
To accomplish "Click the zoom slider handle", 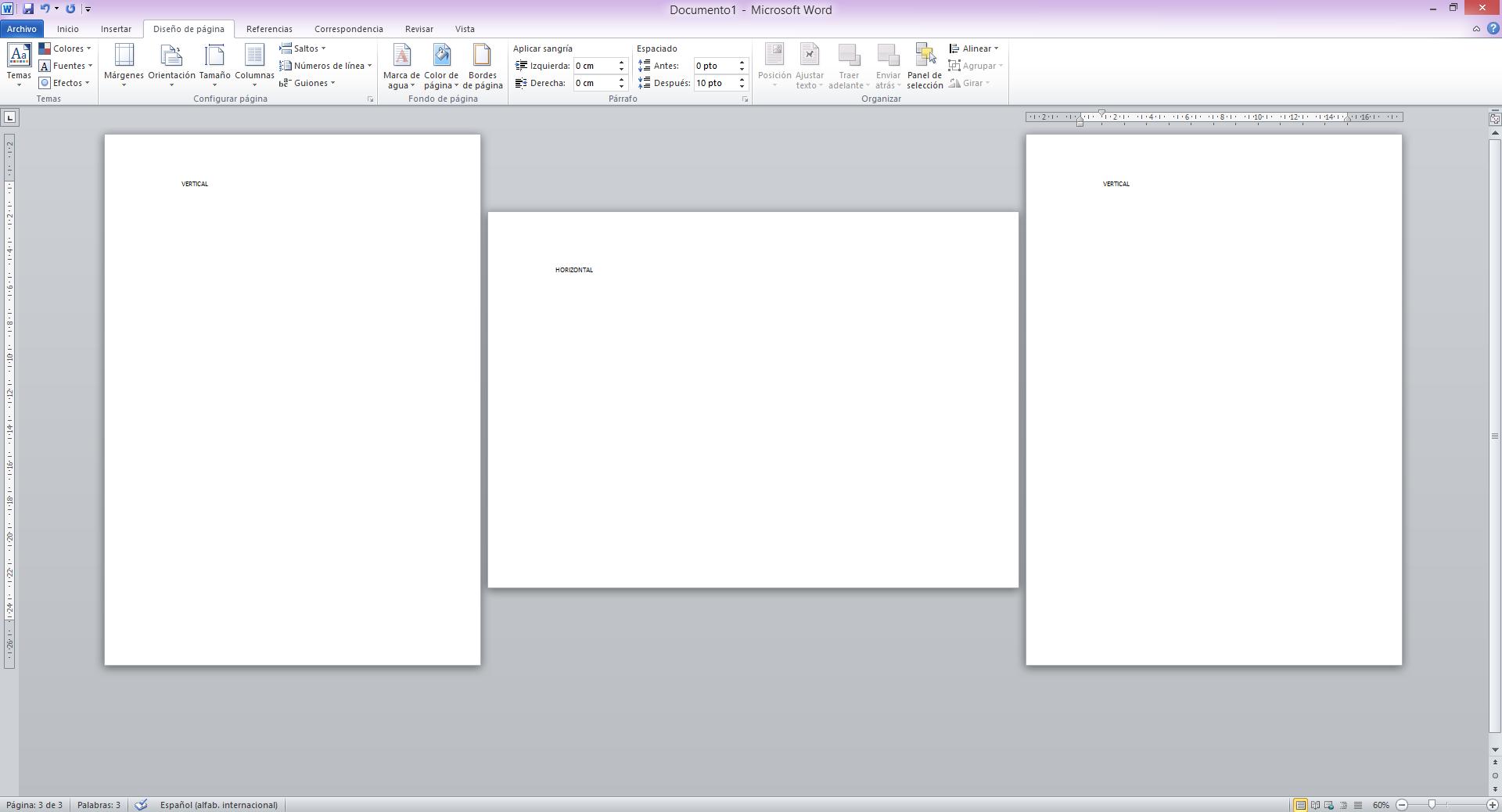I will click(x=1432, y=805).
